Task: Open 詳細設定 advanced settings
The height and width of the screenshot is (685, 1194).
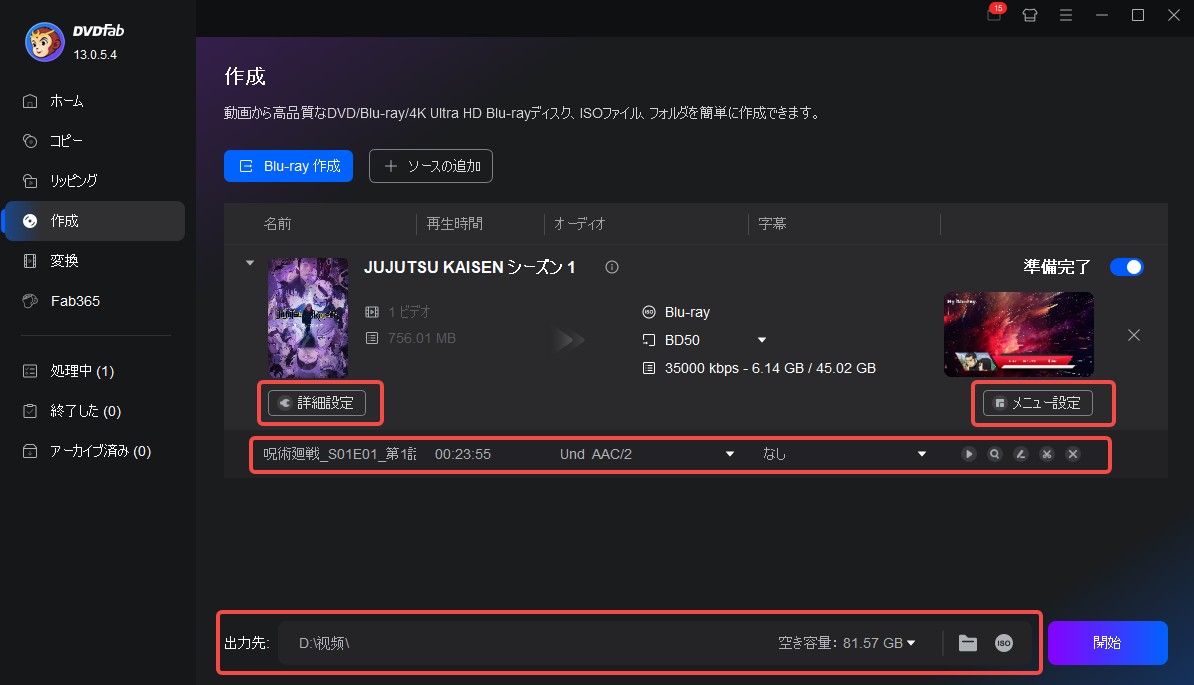Action: pos(317,403)
